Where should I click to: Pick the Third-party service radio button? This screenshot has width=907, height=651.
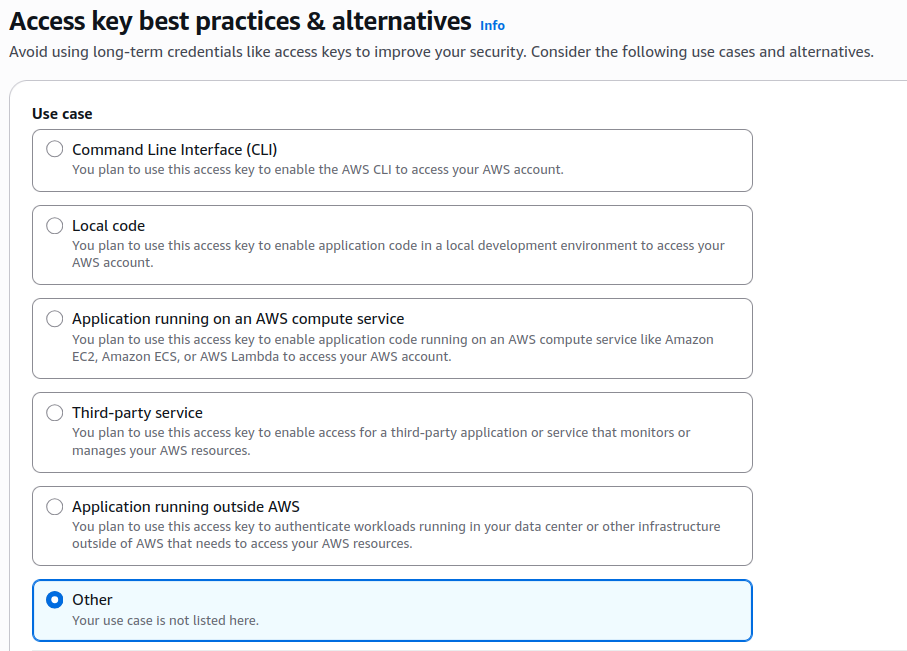pyautogui.click(x=55, y=413)
